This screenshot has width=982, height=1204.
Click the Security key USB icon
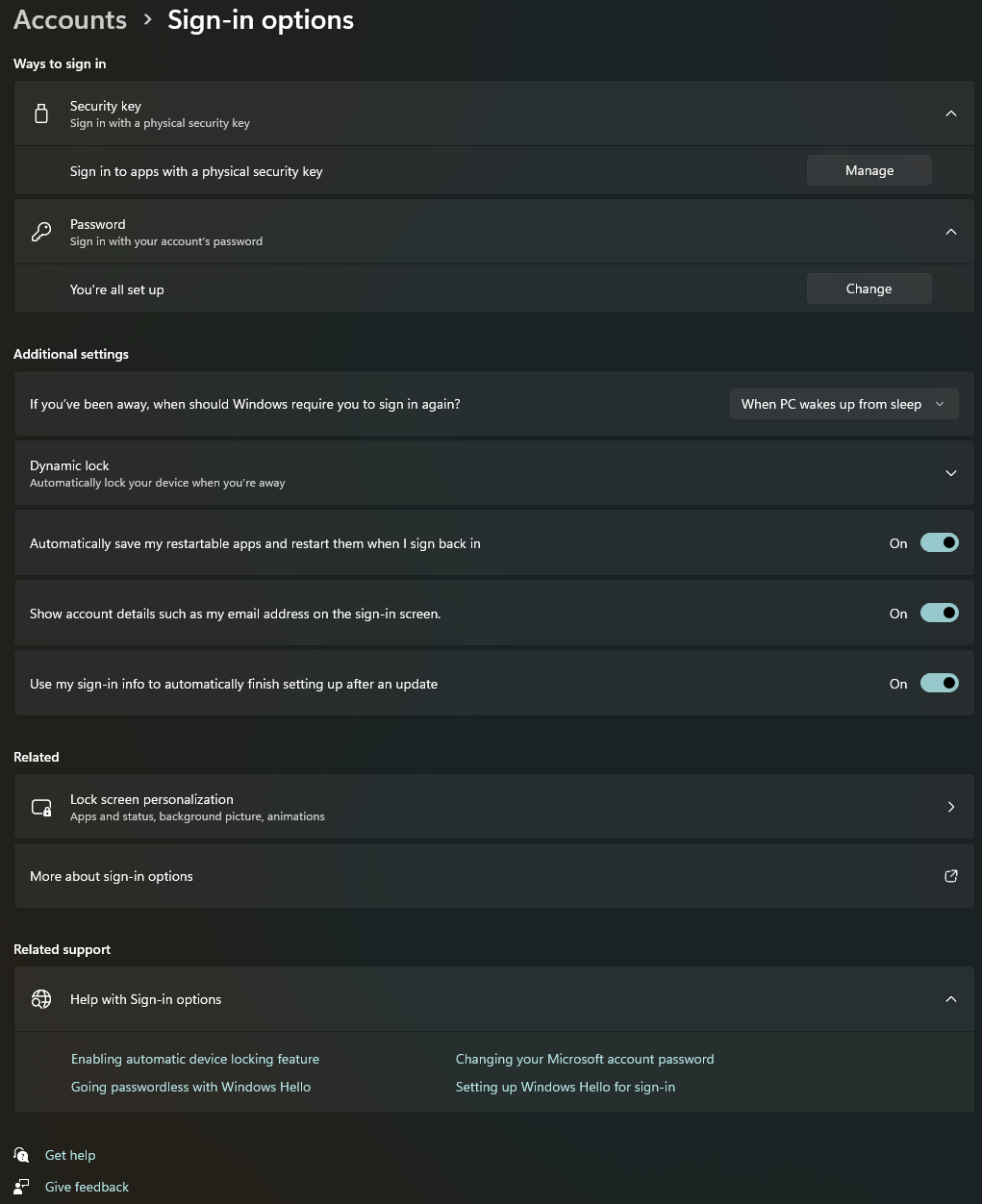pos(41,113)
